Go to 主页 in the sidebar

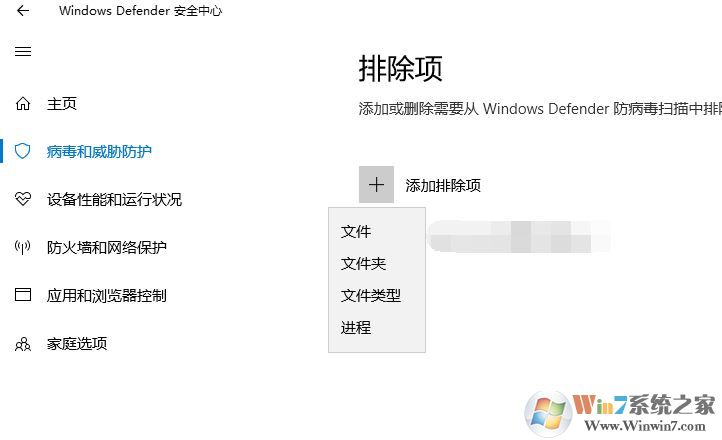62,104
